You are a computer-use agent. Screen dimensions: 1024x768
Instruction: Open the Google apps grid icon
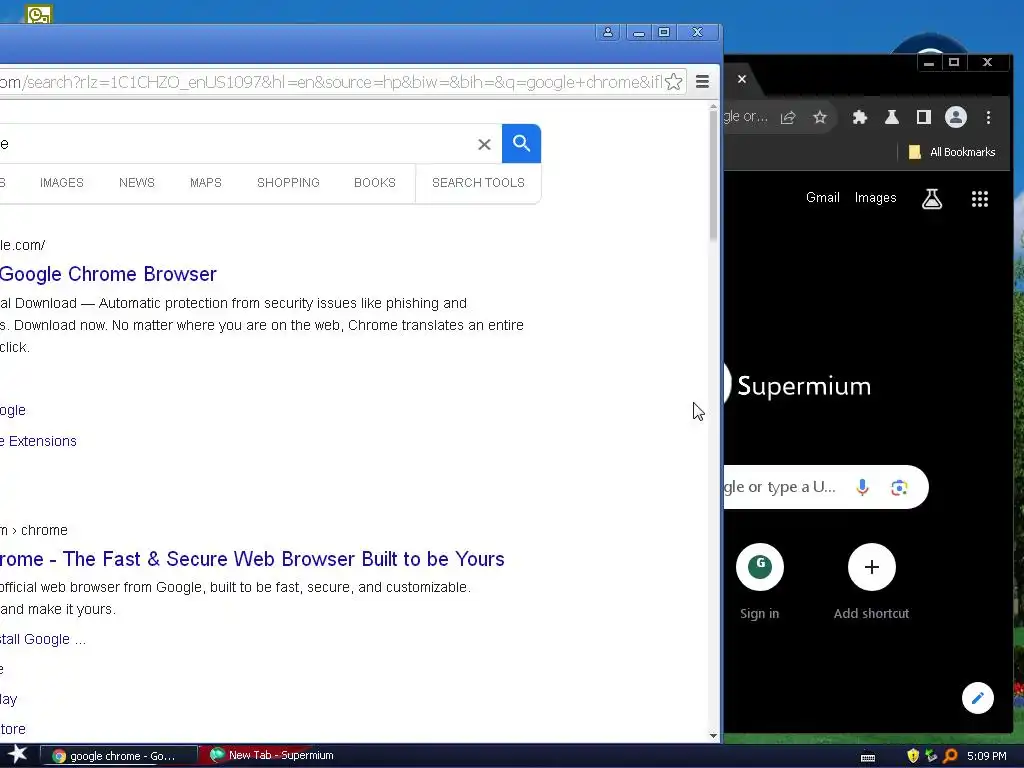point(980,199)
